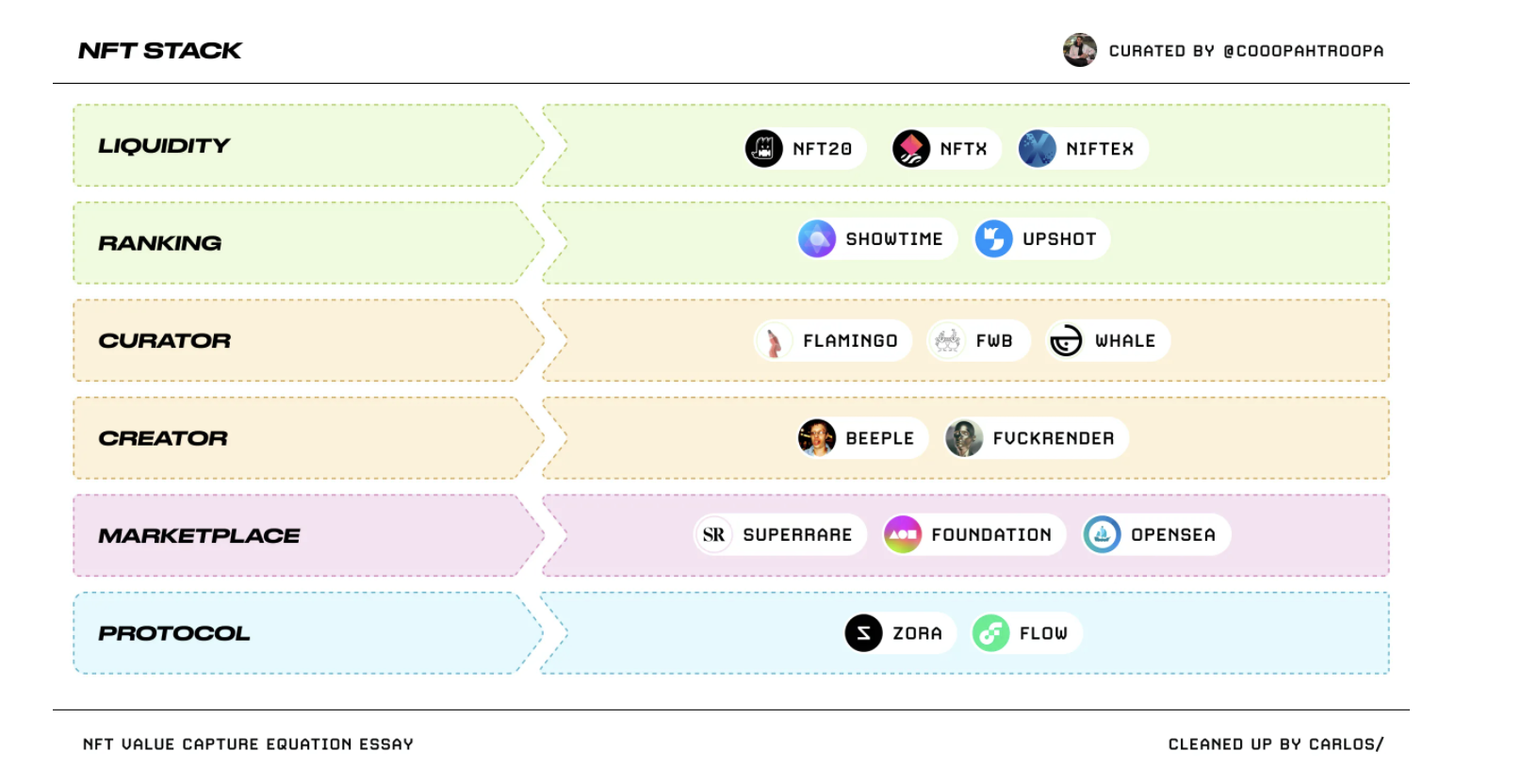This screenshot has height=784, width=1521.
Task: Open the curator's profile picture
Action: [1080, 50]
